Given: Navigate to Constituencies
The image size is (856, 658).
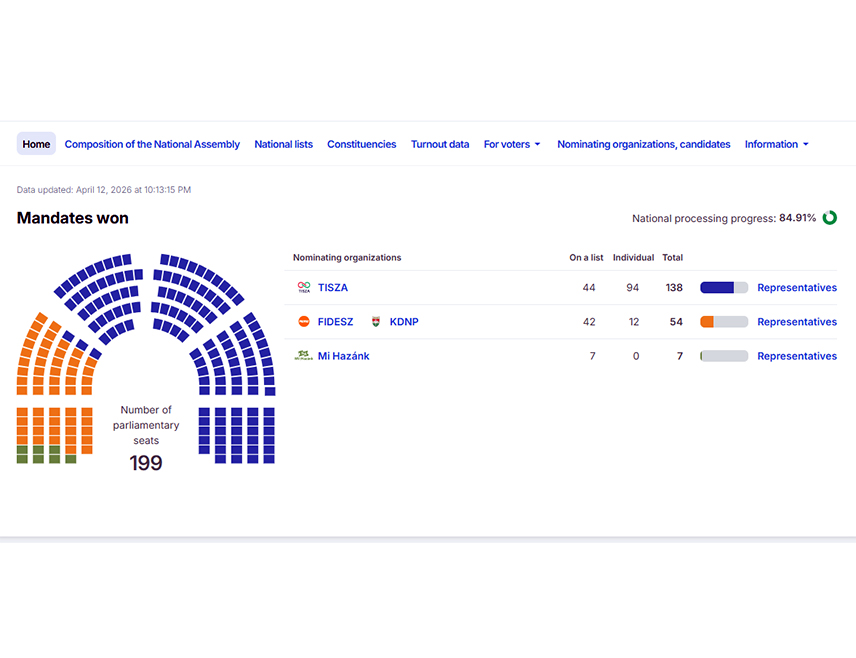Looking at the screenshot, I should (x=361, y=144).
